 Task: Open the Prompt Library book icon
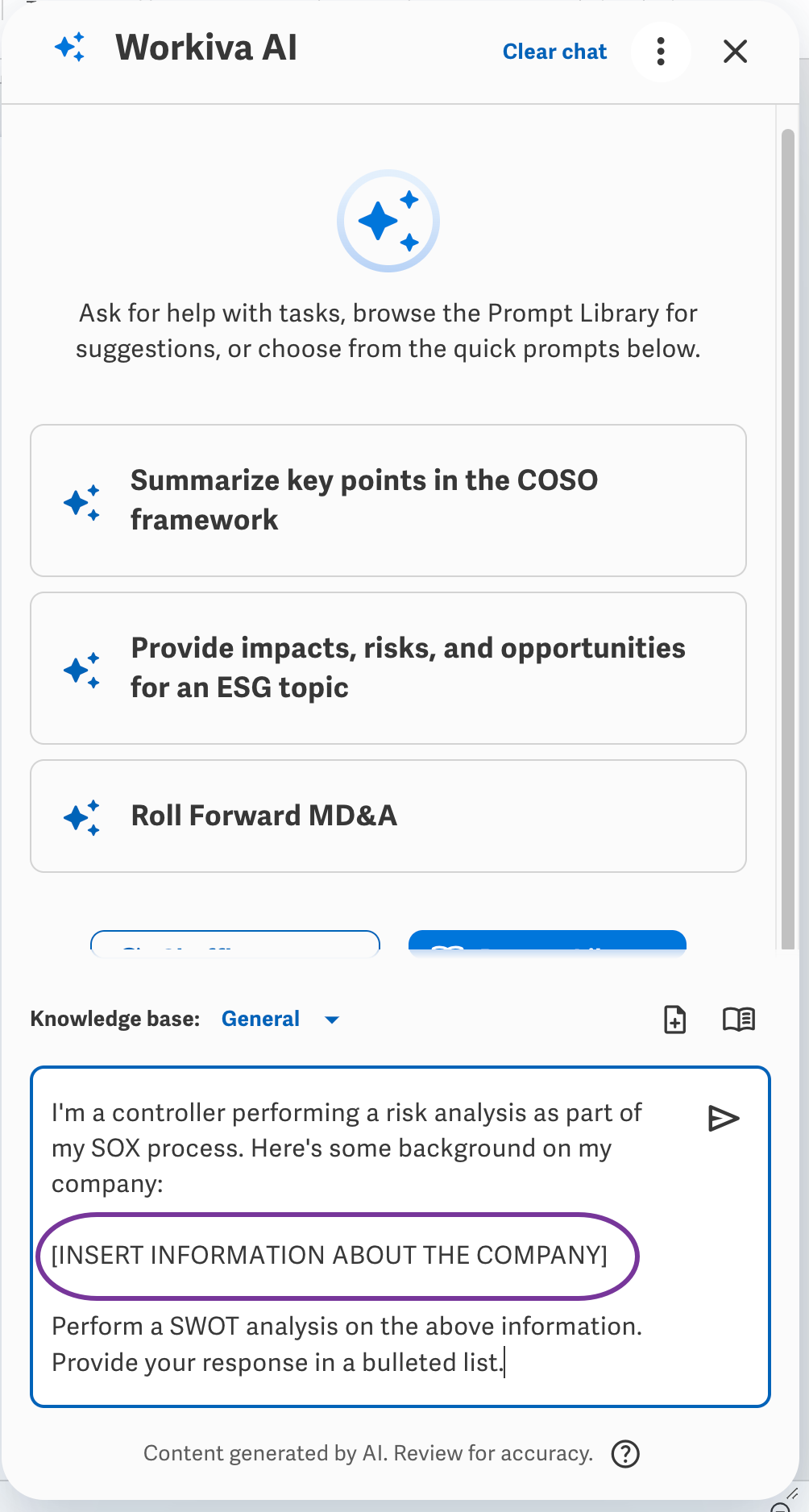(x=739, y=1019)
